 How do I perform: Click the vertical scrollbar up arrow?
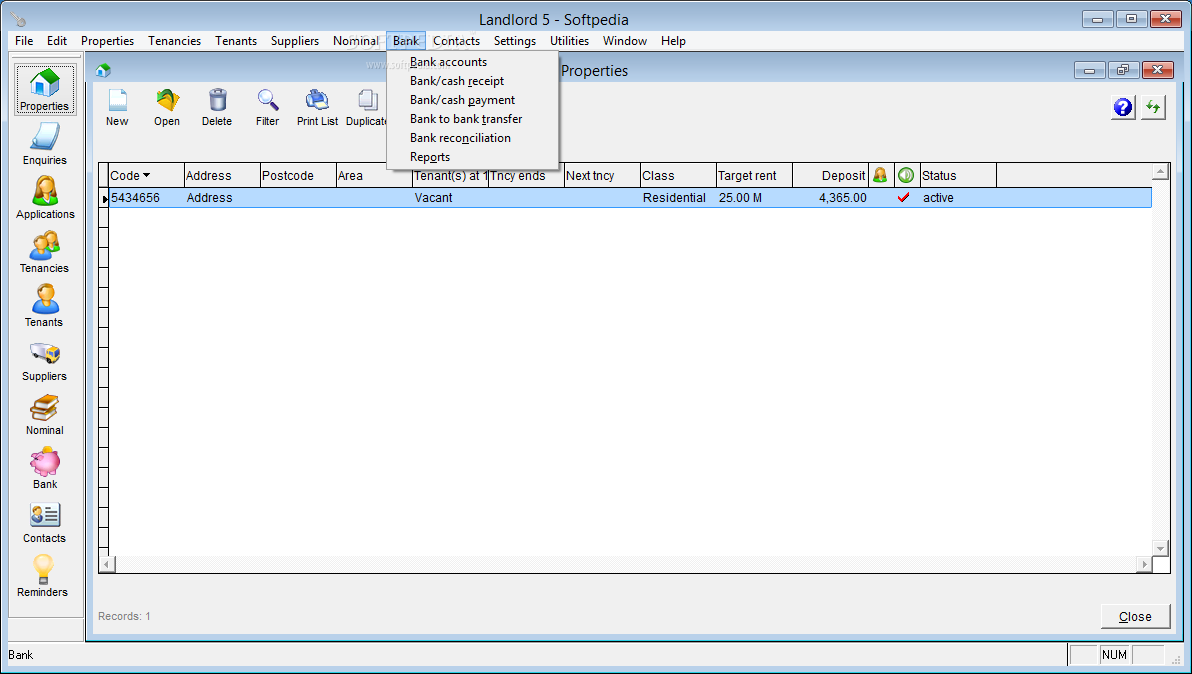(1160, 172)
